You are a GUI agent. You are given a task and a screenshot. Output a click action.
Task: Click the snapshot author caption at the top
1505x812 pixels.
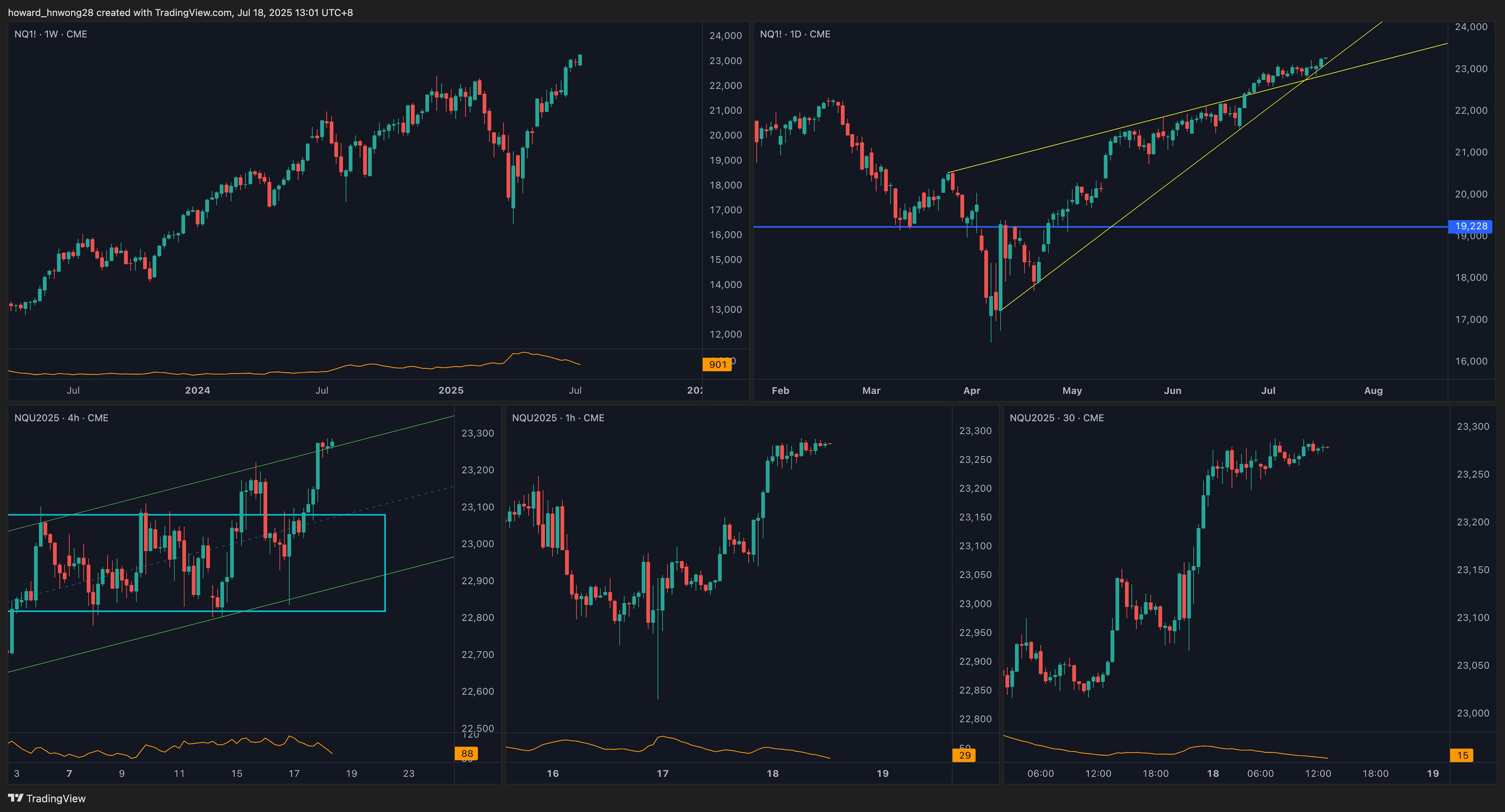click(181, 12)
